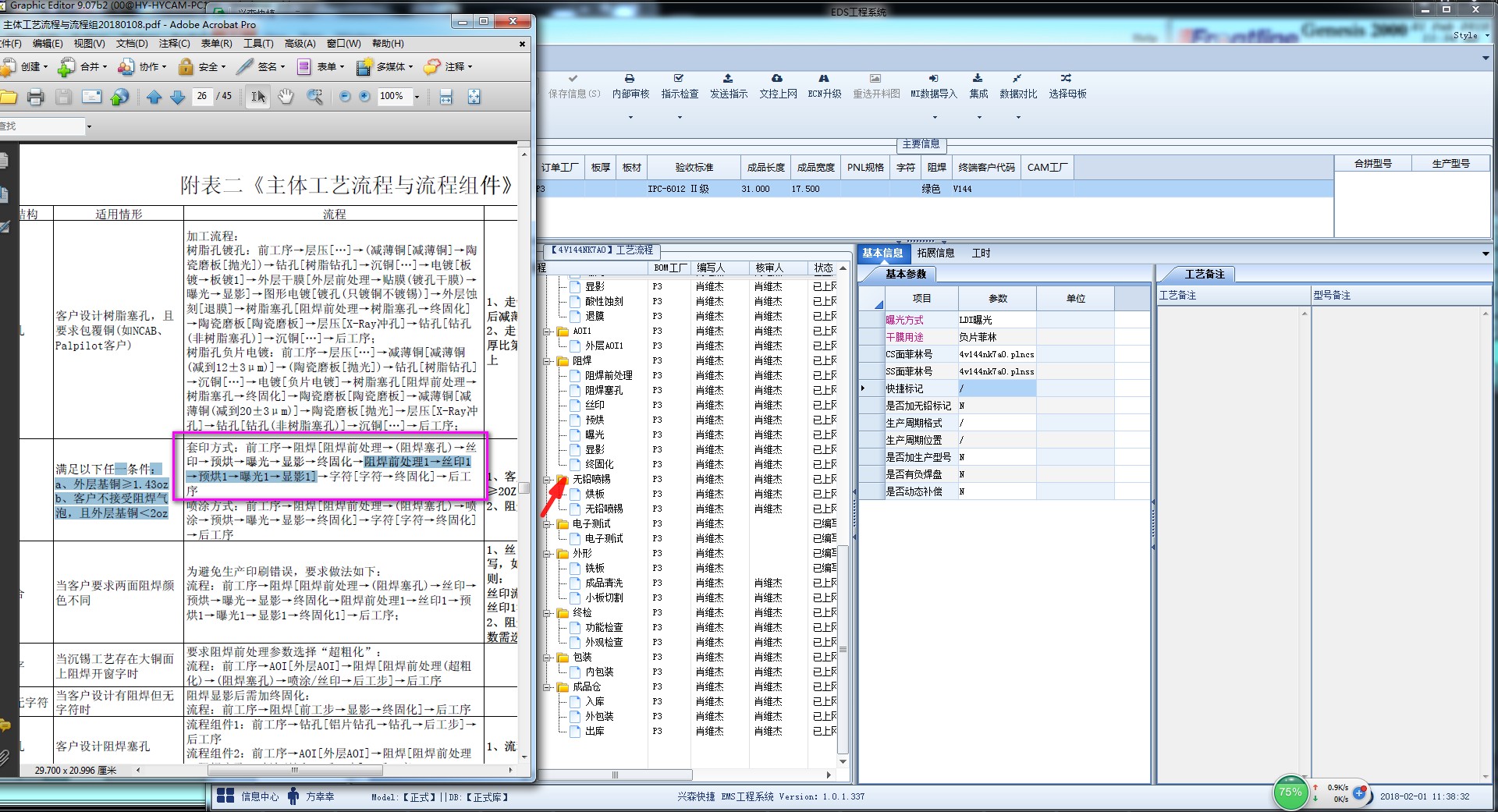Collapse the 外形 tree folder
This screenshot has height=812, width=1498.
(x=548, y=554)
